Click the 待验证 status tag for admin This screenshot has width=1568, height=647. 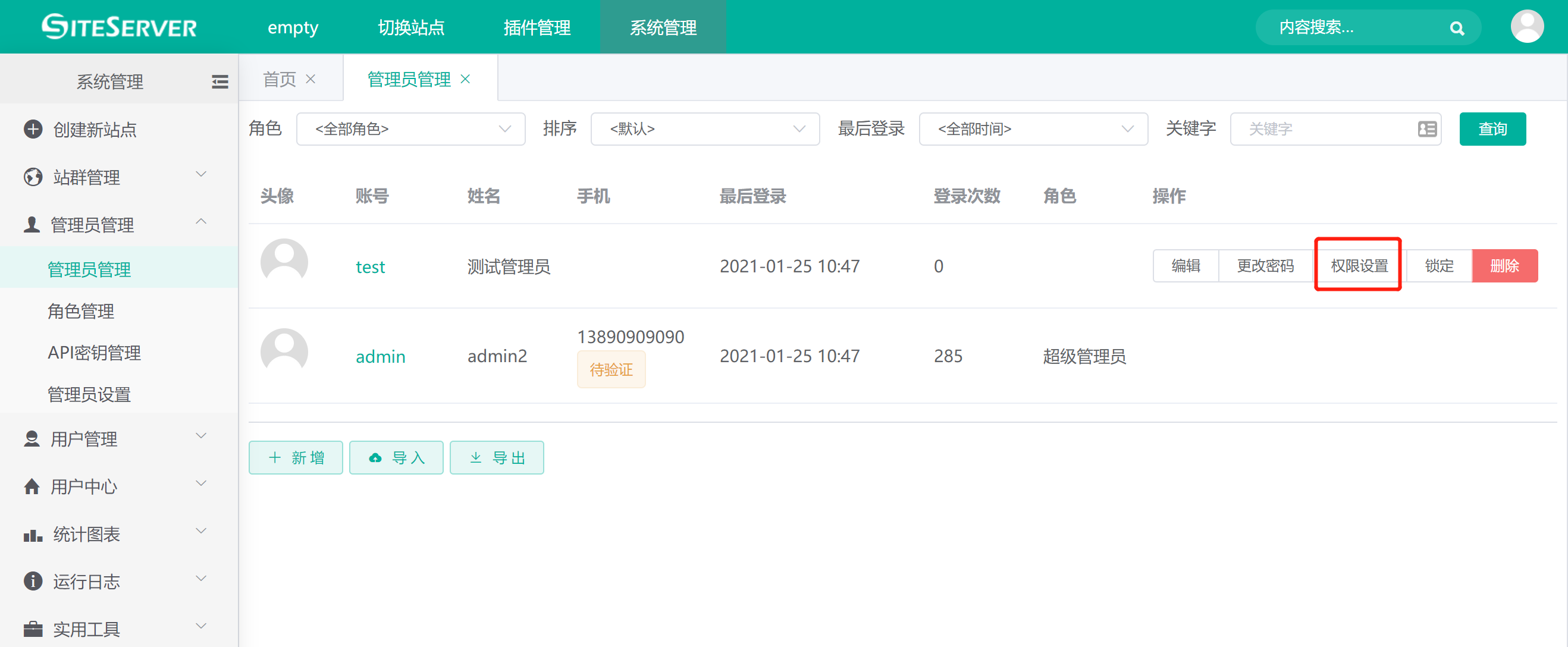[x=610, y=369]
